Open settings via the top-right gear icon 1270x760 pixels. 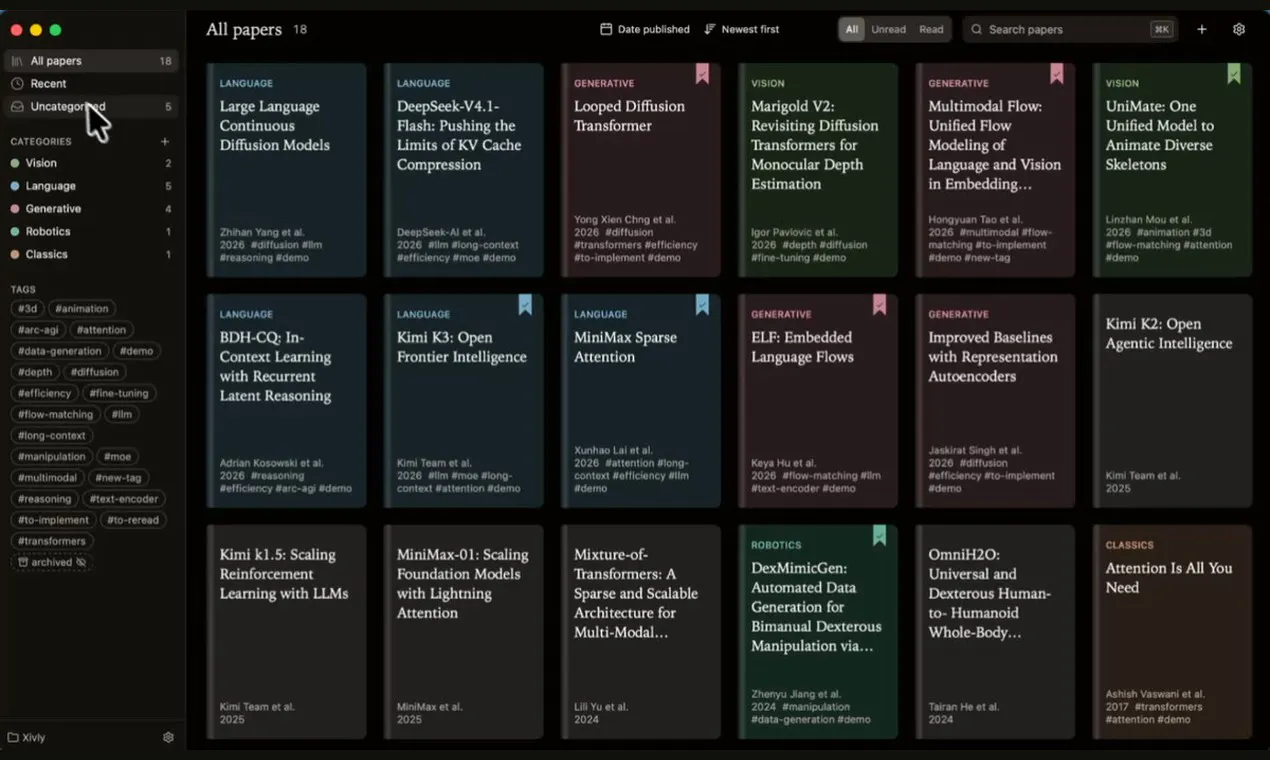tap(1239, 30)
